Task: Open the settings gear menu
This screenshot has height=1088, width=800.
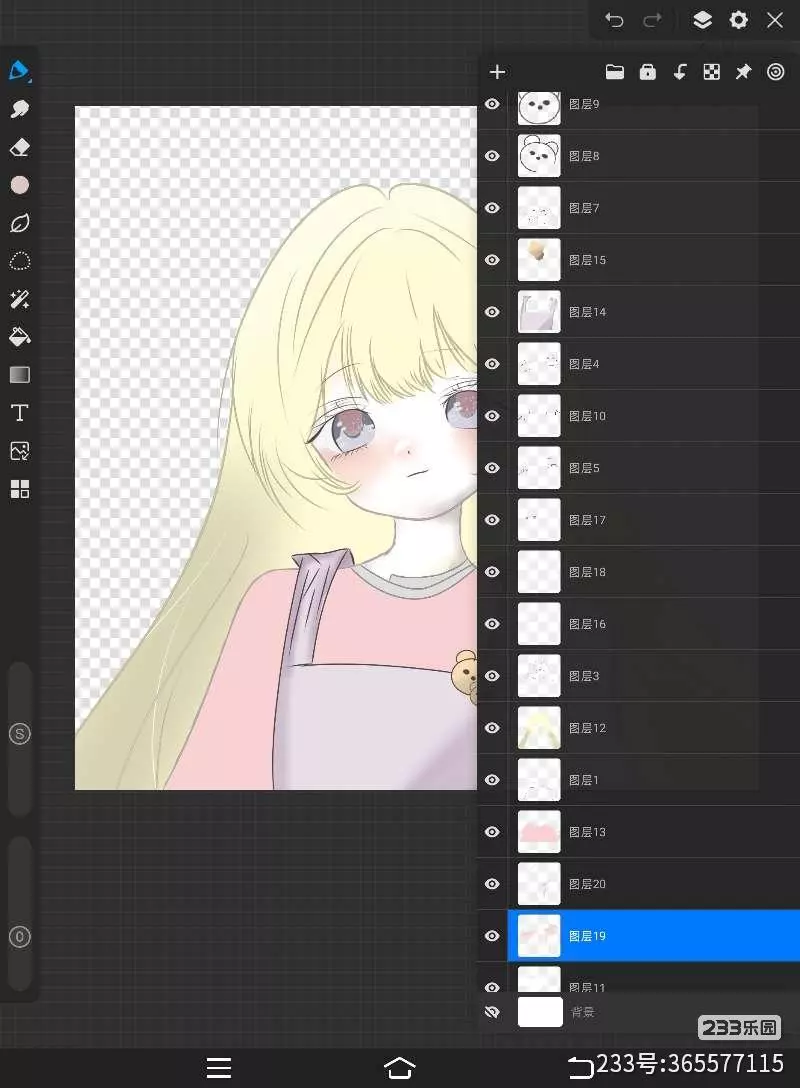Action: pyautogui.click(x=738, y=20)
